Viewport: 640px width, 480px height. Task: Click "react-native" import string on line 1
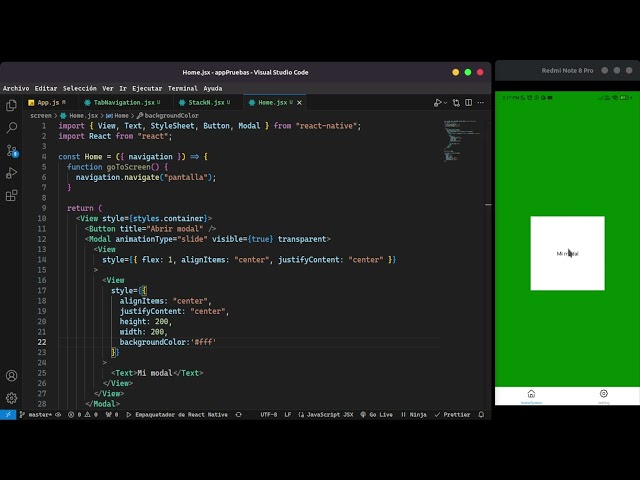[x=326, y=126]
